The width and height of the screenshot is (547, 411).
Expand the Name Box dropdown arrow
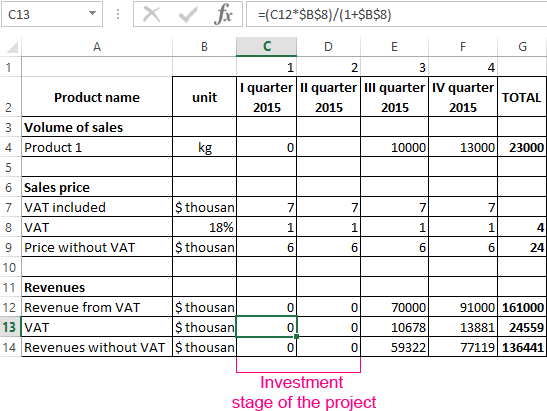point(92,14)
